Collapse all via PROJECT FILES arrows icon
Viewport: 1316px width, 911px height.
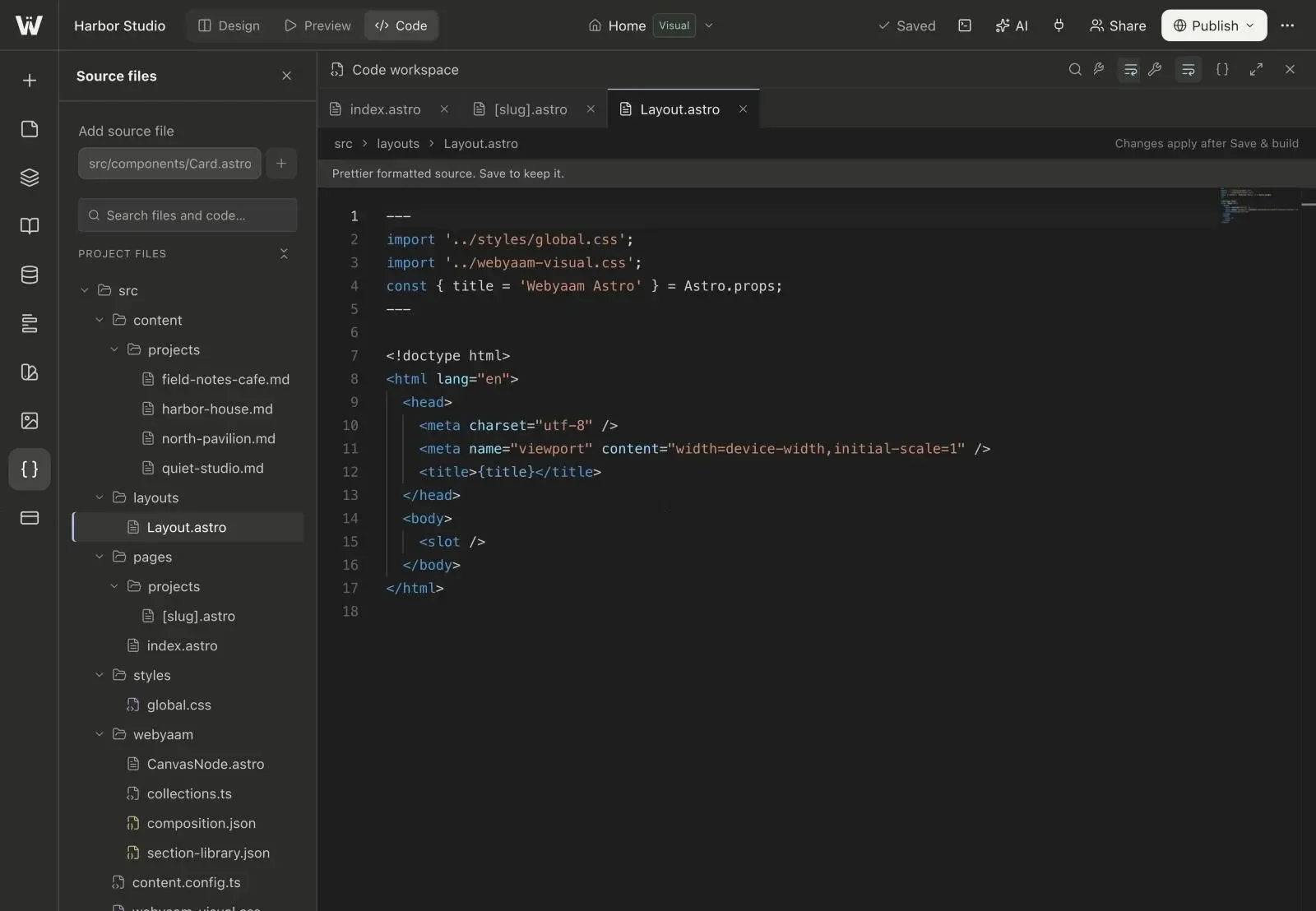[284, 253]
